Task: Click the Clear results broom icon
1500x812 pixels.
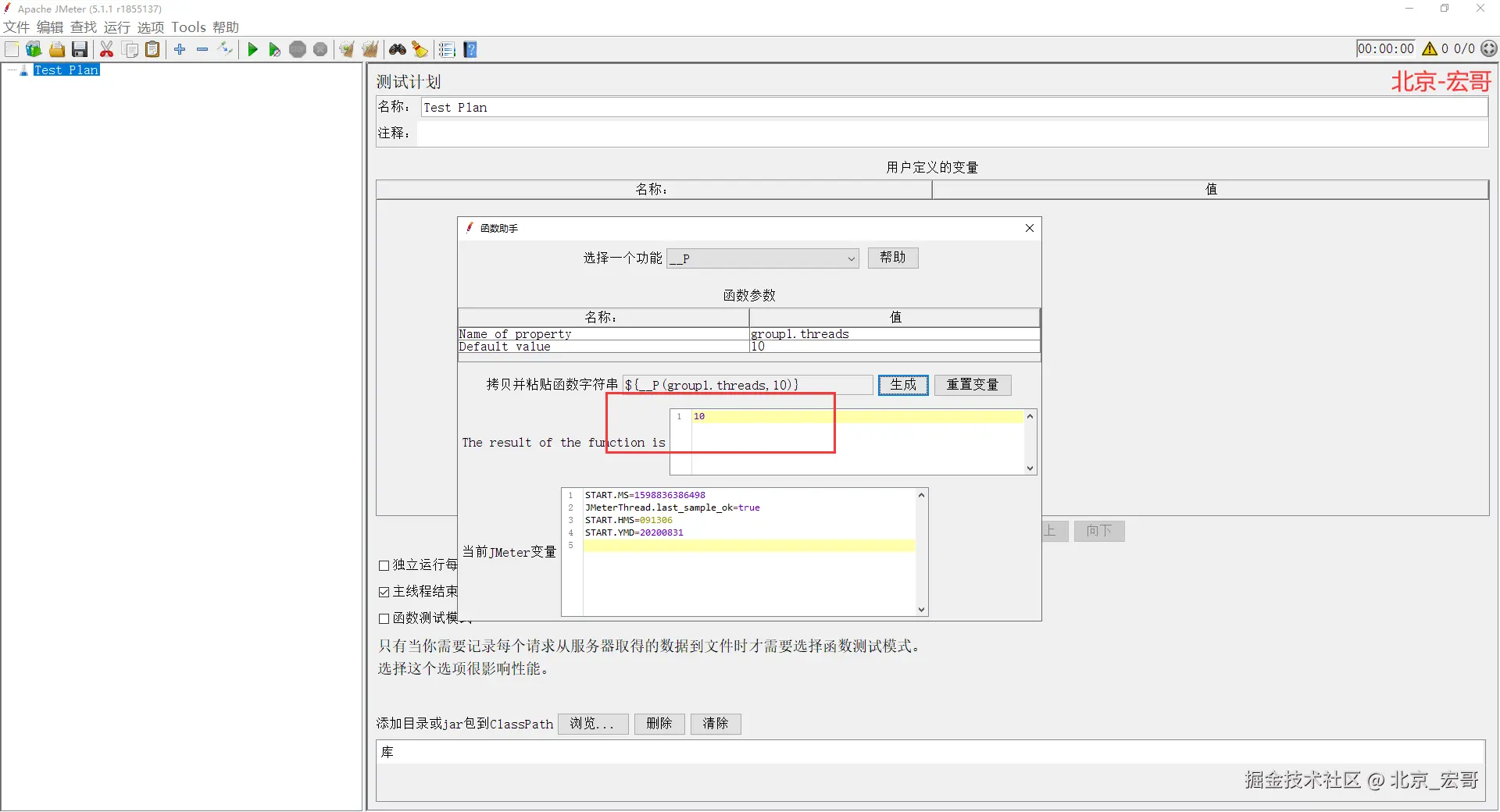Action: [x=347, y=49]
